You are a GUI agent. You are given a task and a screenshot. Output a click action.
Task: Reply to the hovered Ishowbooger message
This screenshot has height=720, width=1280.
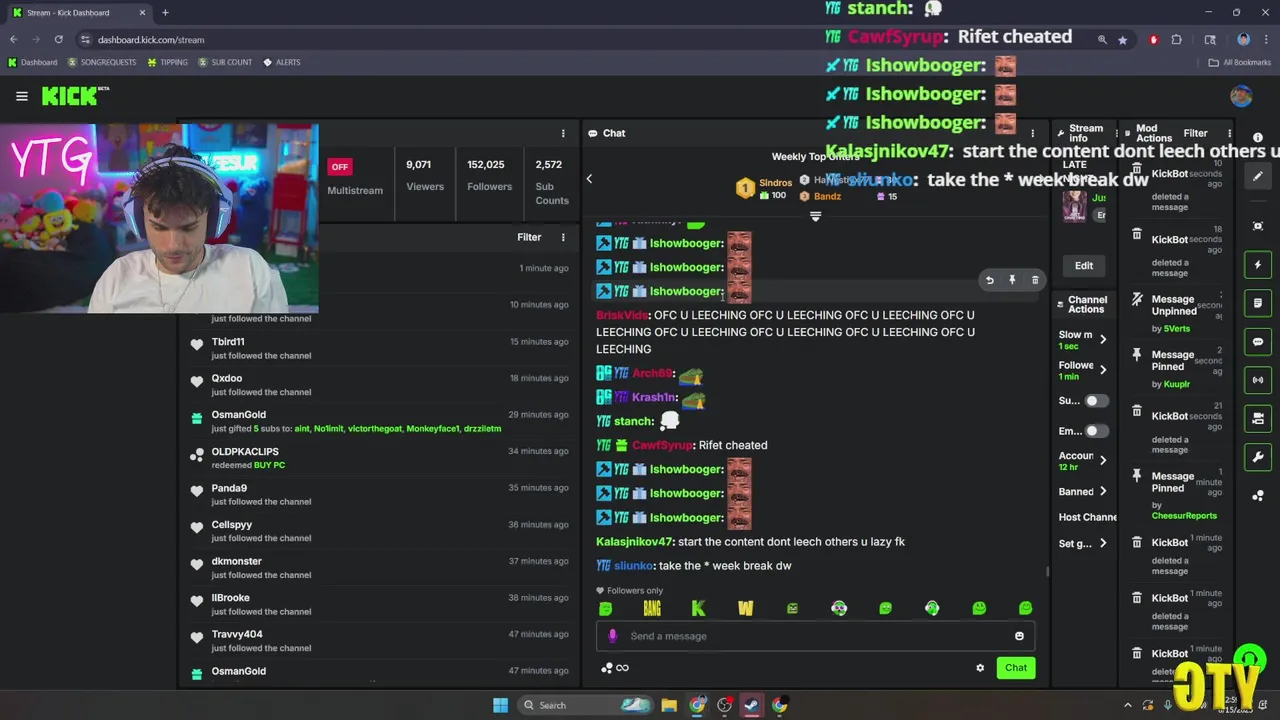click(x=989, y=280)
